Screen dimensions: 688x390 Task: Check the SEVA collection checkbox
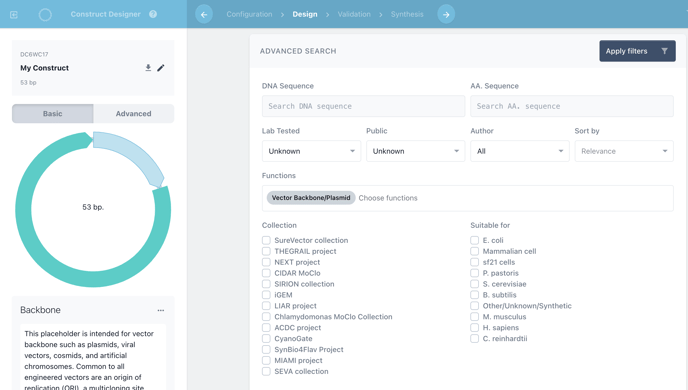pyautogui.click(x=266, y=372)
